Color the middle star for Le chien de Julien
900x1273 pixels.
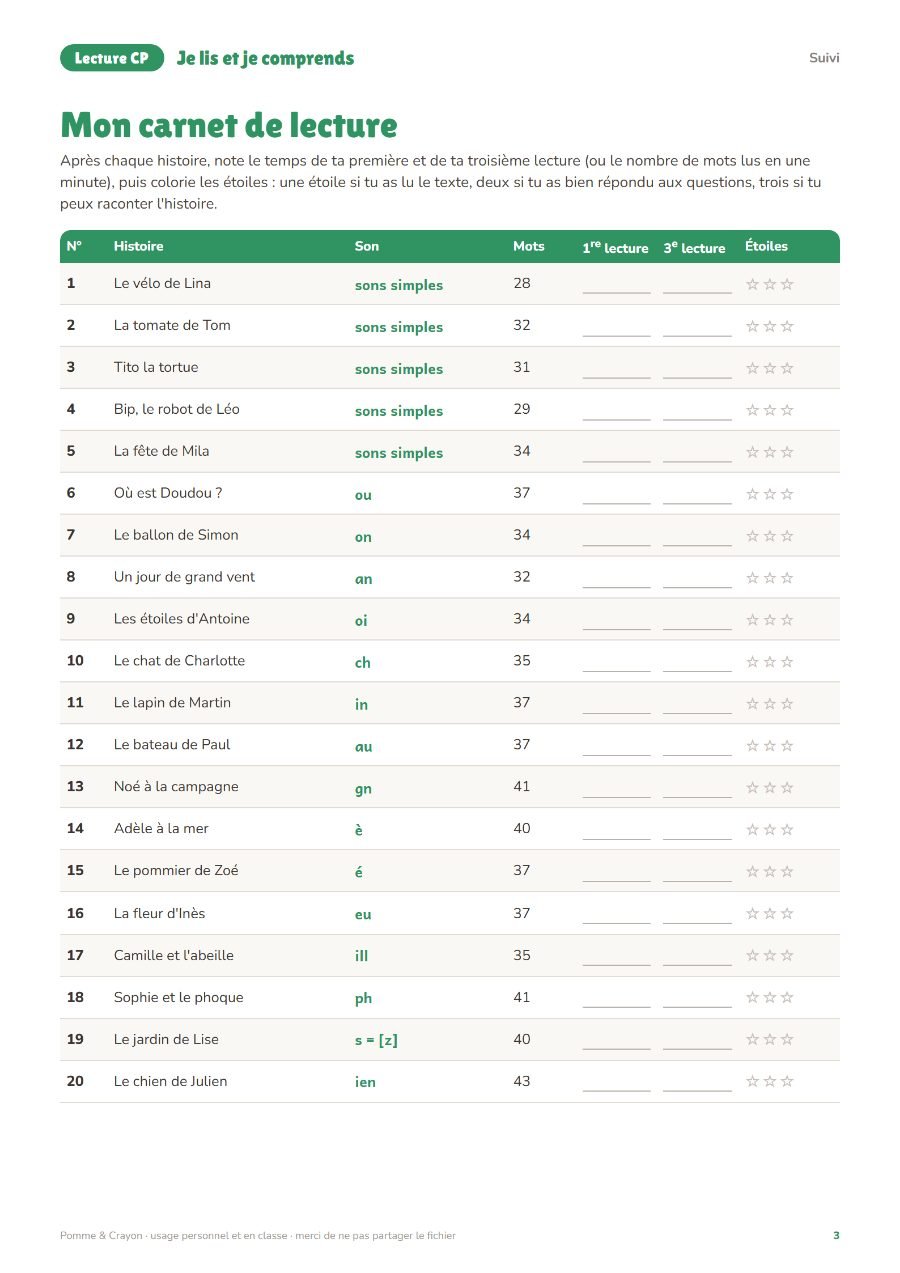(x=770, y=1082)
